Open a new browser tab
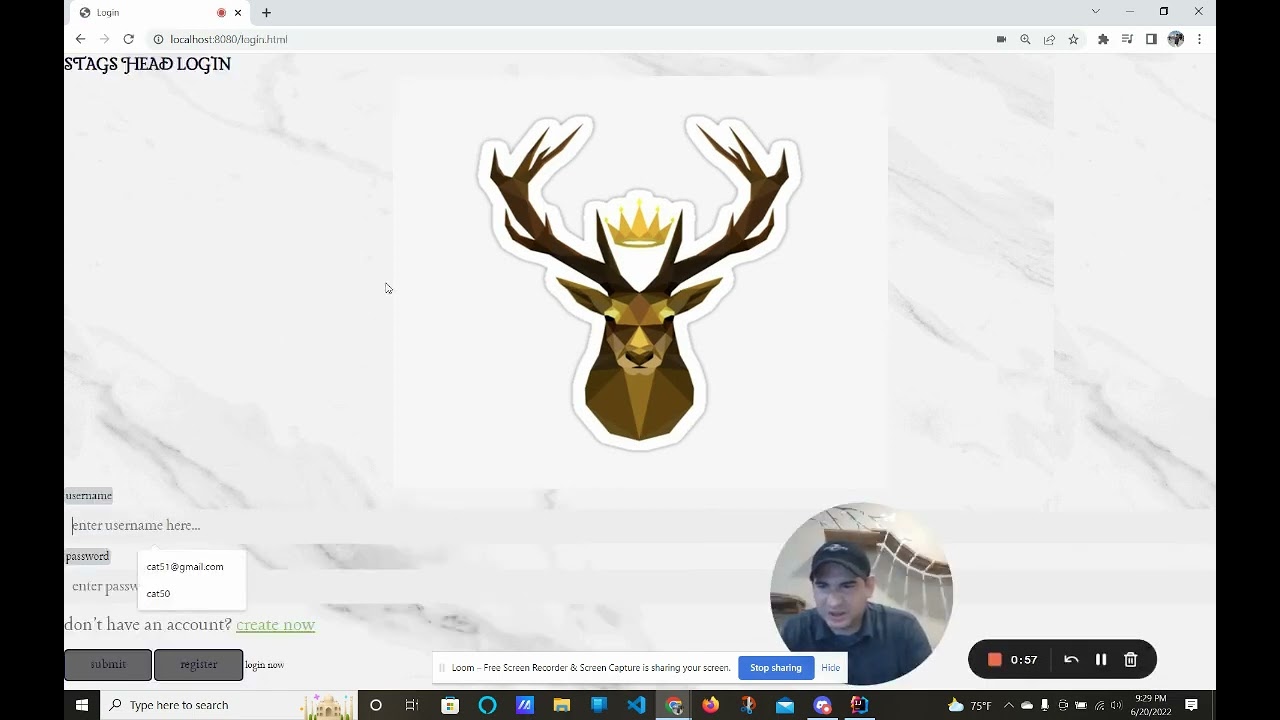This screenshot has width=1280, height=720. 266,13
